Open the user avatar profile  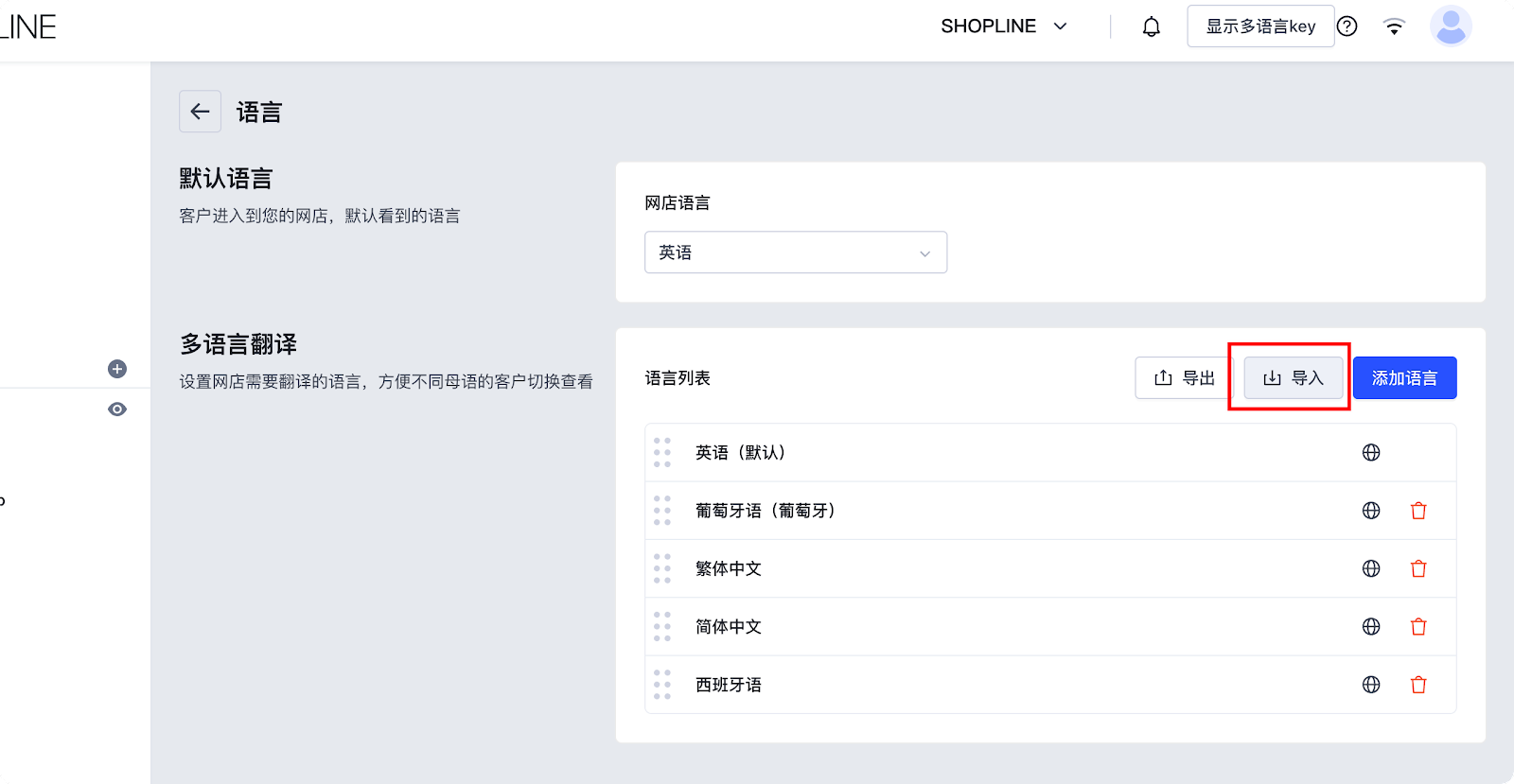pos(1450,26)
